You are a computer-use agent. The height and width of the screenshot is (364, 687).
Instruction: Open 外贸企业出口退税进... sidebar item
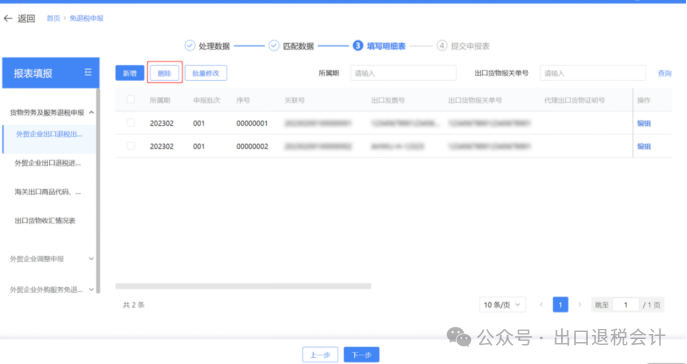click(x=48, y=163)
